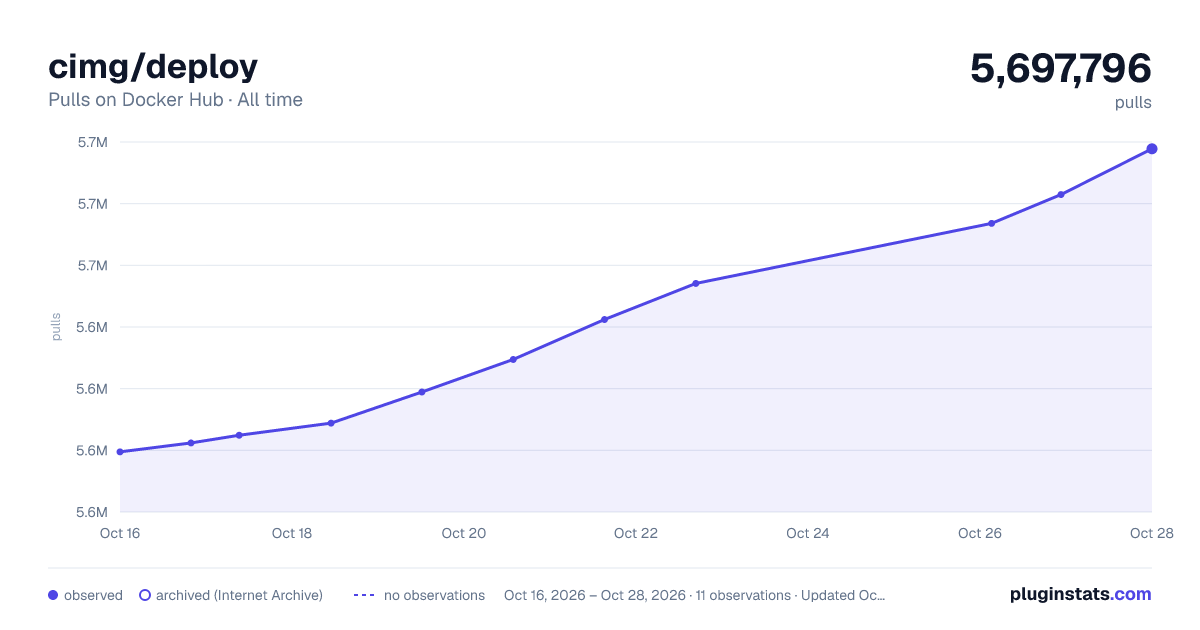
Task: Click the first data point at Oct 16
Action: point(120,452)
